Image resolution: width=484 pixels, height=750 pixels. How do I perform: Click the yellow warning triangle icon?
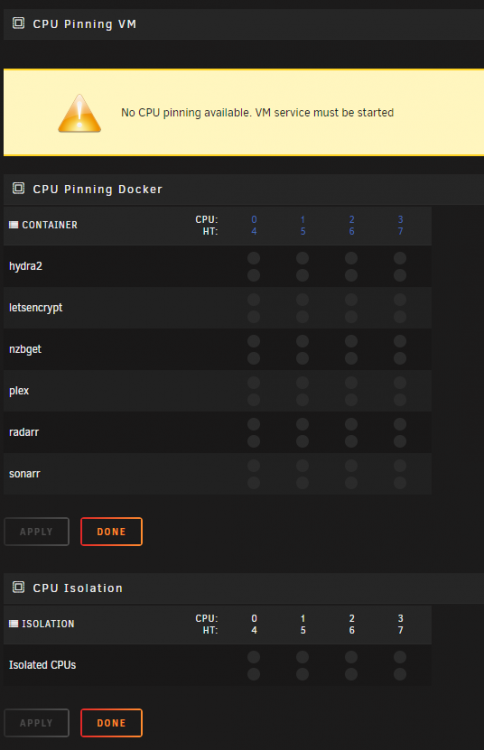pos(79,113)
